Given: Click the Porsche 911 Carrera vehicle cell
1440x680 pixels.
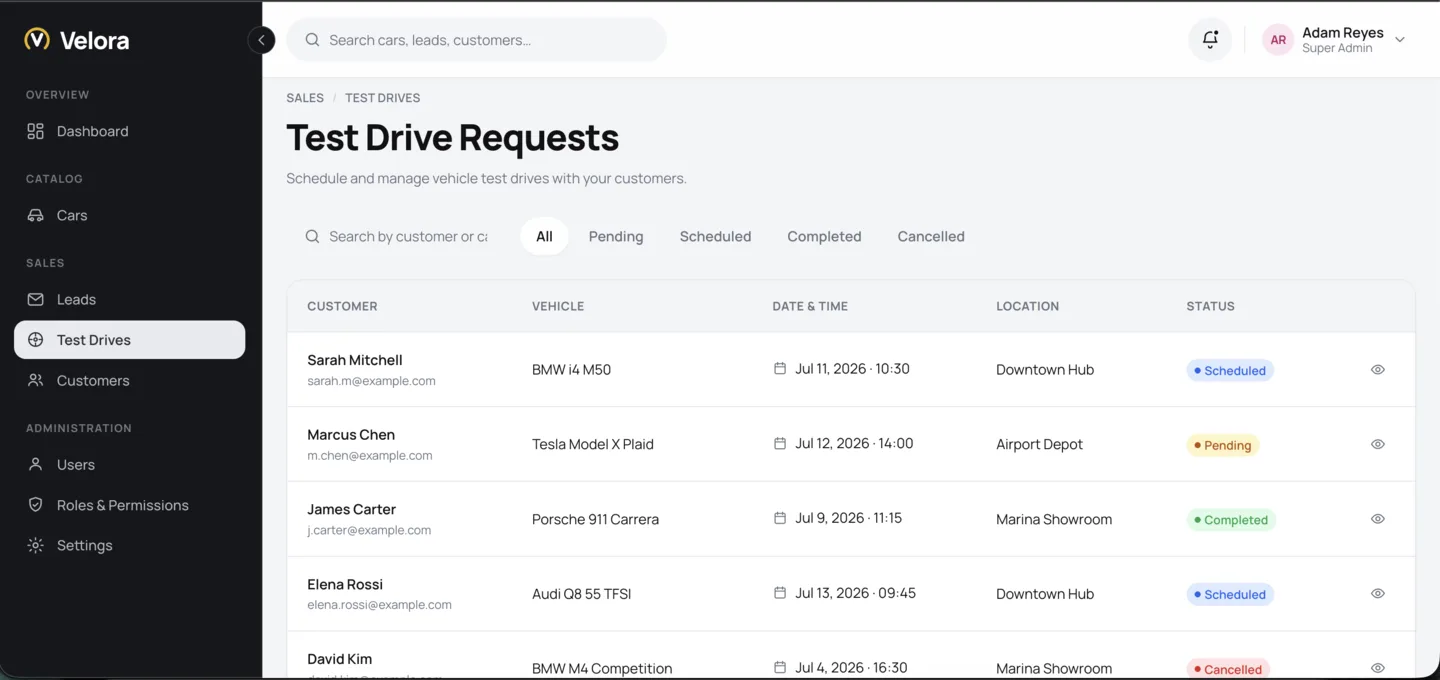Looking at the screenshot, I should [x=595, y=519].
